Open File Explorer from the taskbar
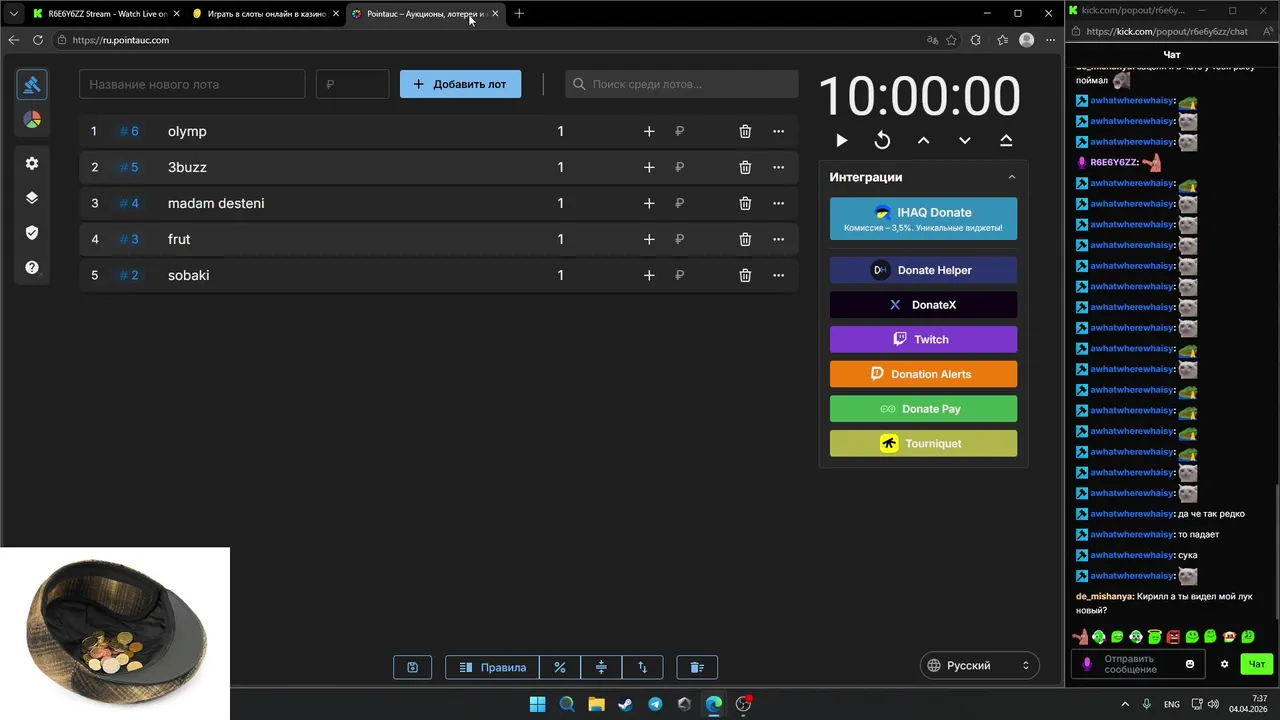 pyautogui.click(x=596, y=704)
